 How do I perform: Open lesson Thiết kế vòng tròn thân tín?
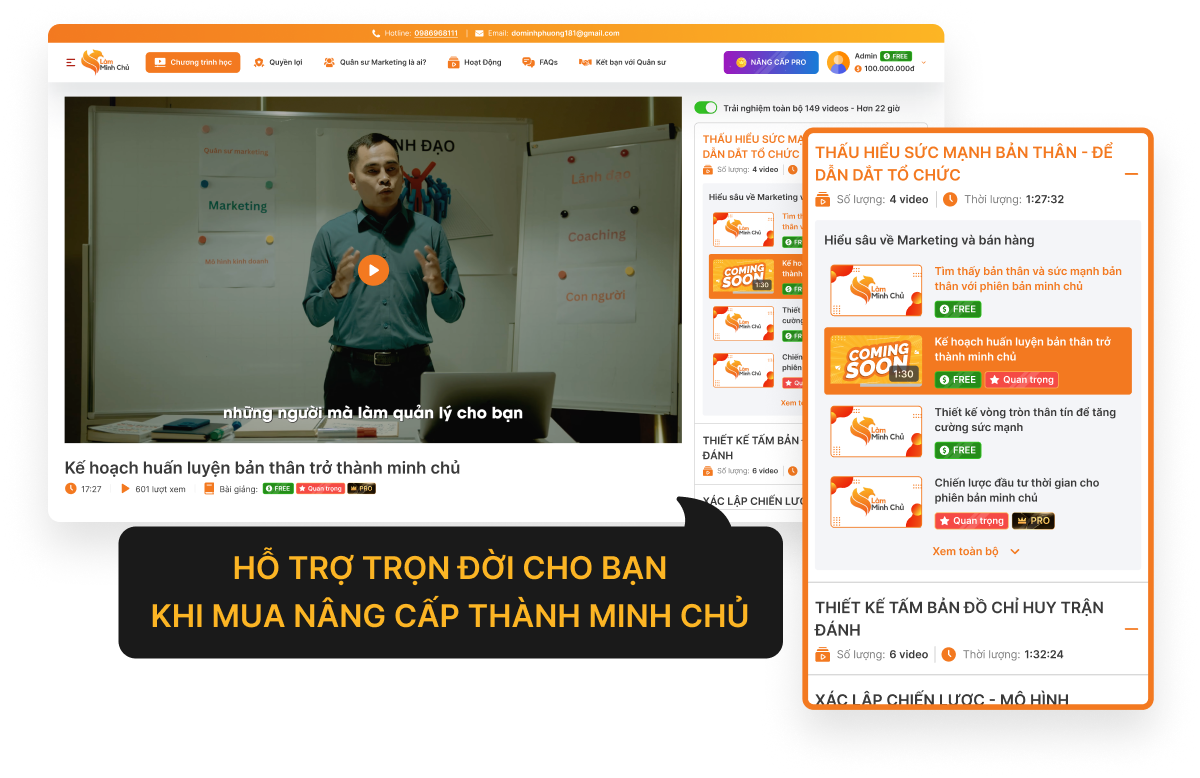[x=1025, y=420]
